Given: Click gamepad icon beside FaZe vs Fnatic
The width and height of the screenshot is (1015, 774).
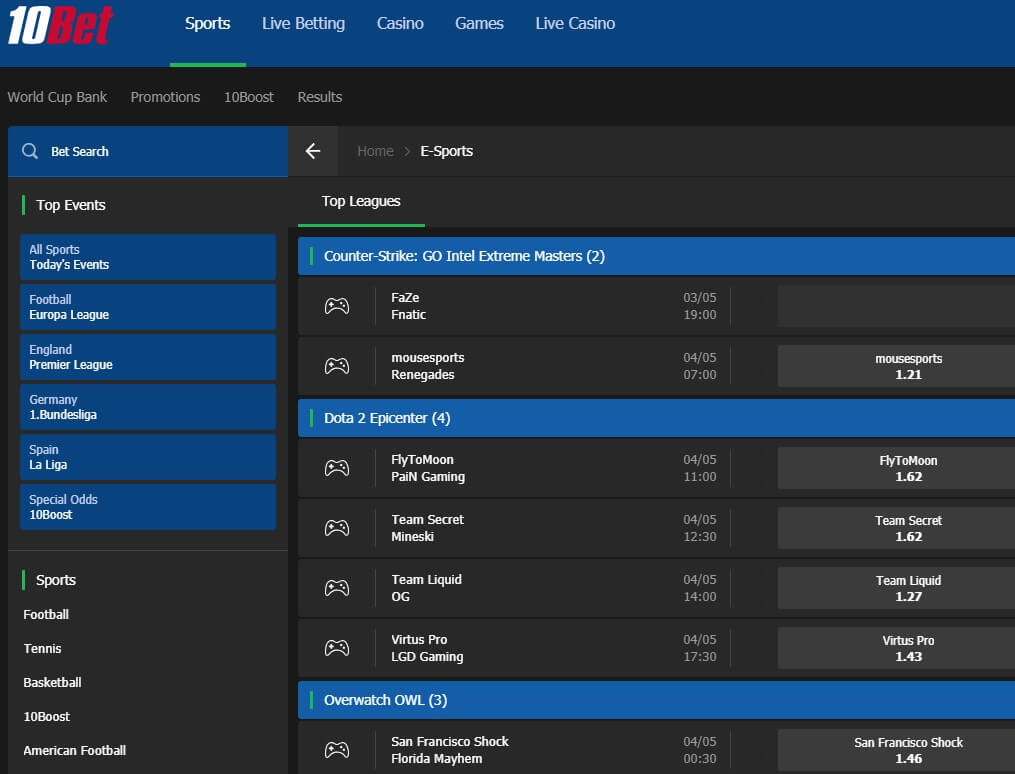Looking at the screenshot, I should click(337, 306).
